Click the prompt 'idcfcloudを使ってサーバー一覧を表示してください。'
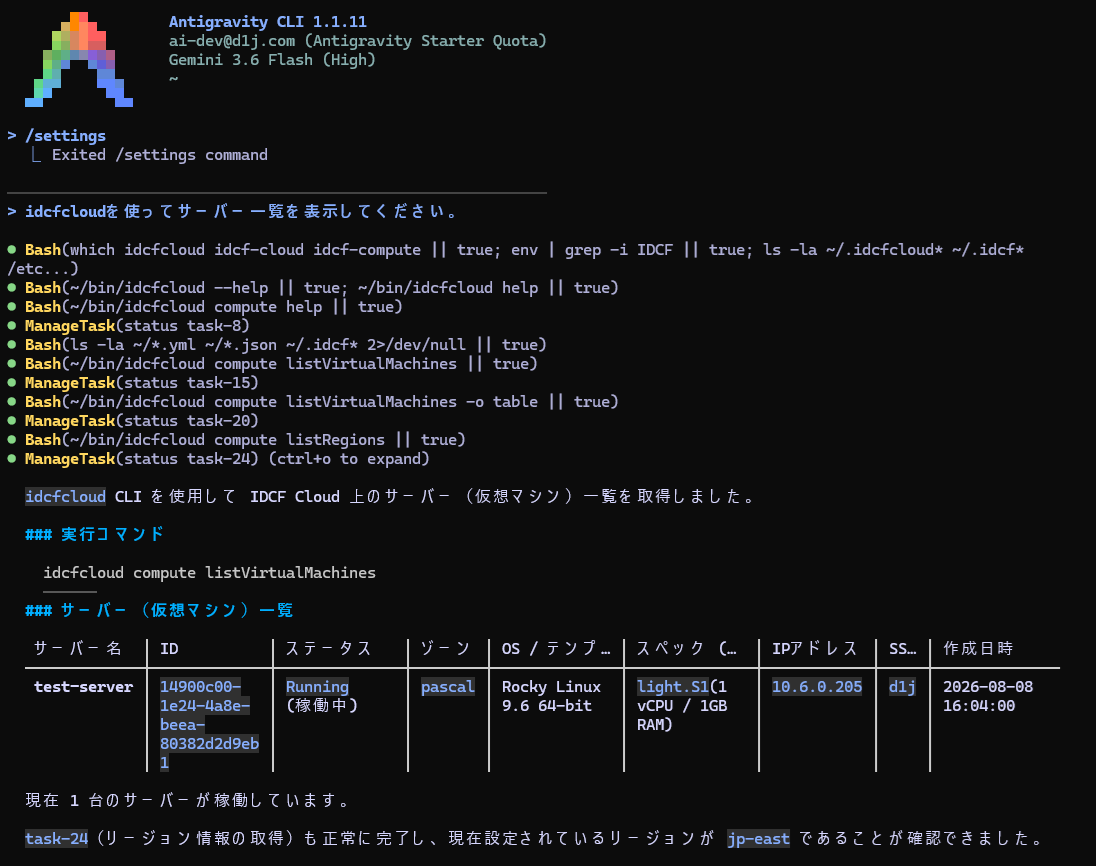The image size is (1096, 866). (233, 211)
